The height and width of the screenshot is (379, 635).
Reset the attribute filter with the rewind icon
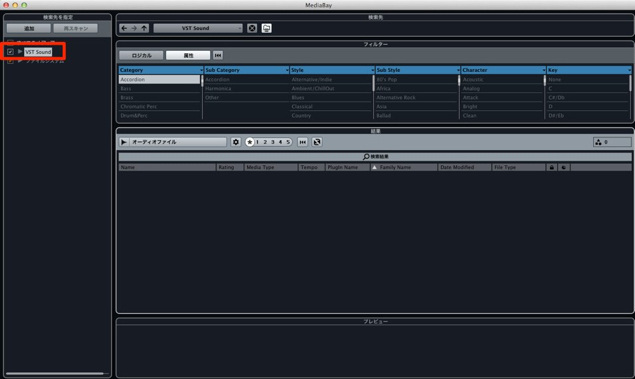218,55
